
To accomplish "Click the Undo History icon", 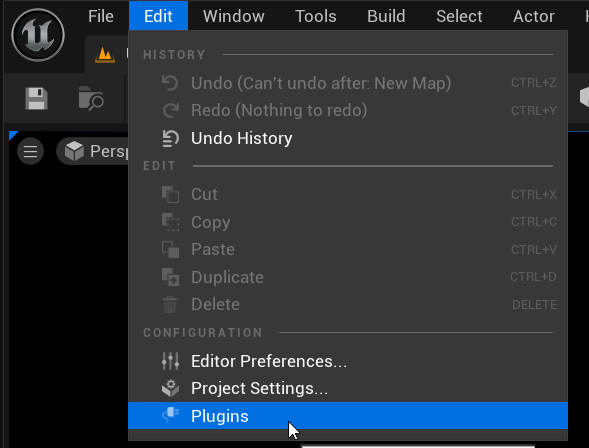I will point(171,138).
